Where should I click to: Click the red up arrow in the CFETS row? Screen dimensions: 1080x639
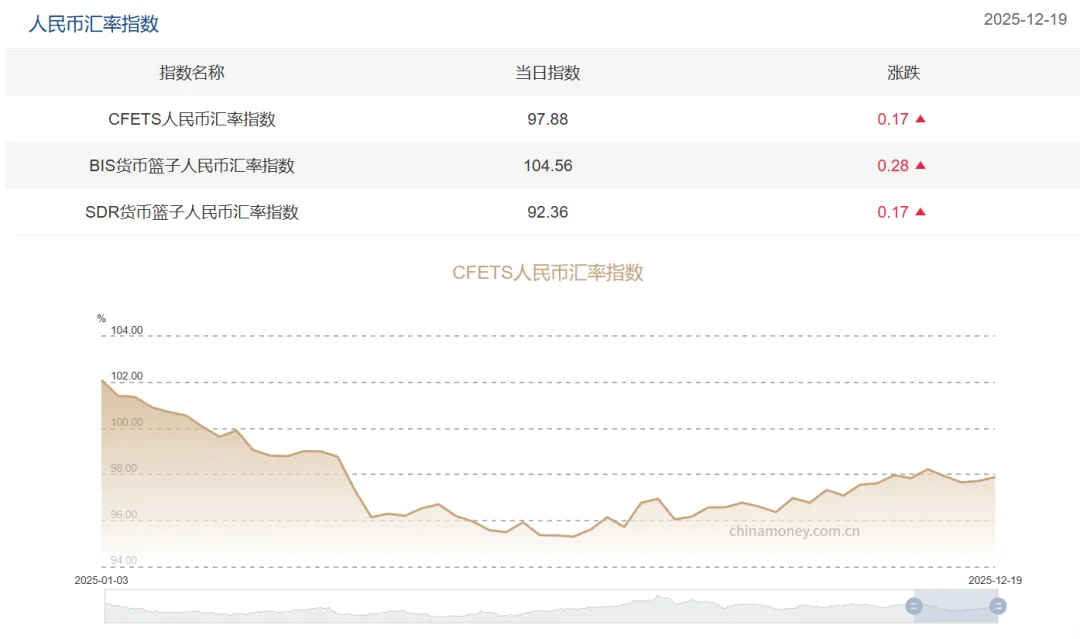920,119
